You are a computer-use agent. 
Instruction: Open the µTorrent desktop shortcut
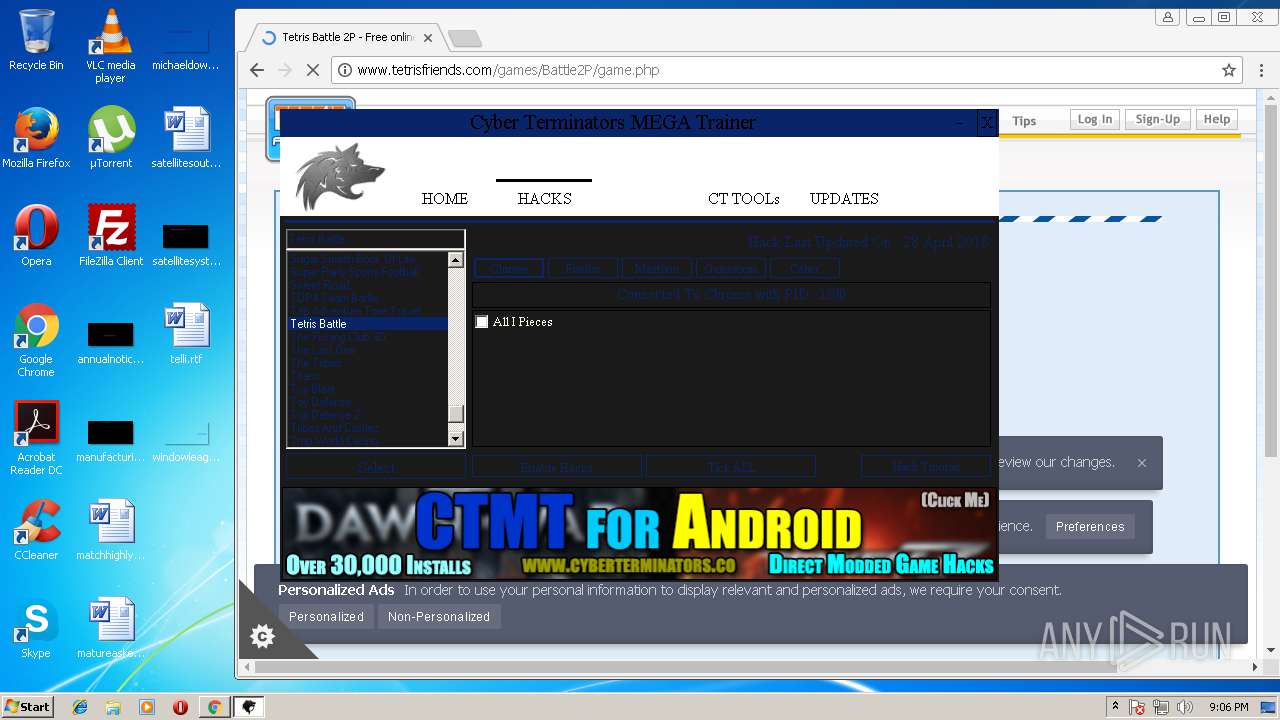tap(110, 138)
